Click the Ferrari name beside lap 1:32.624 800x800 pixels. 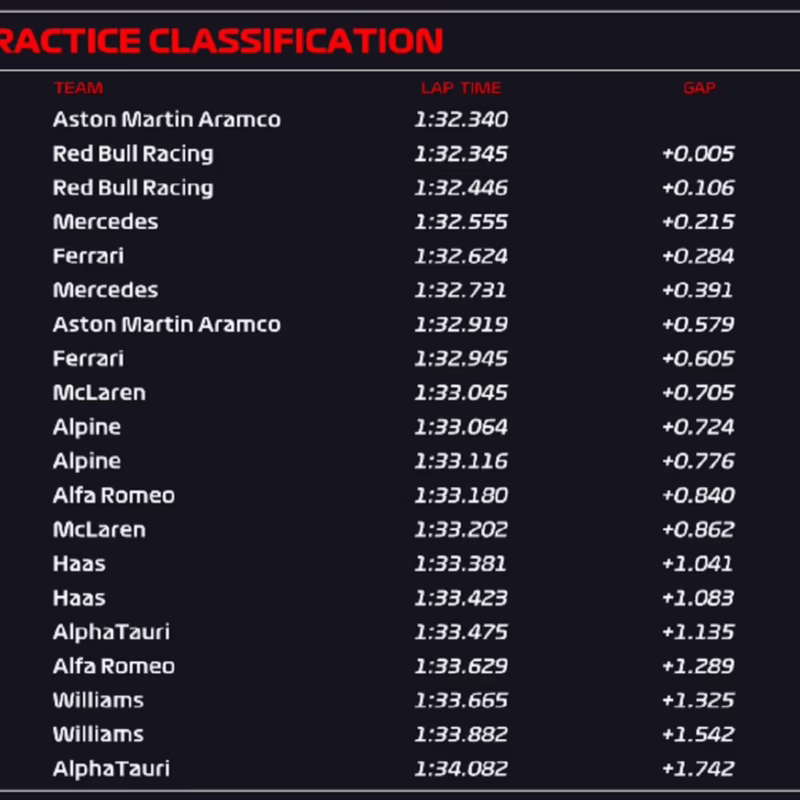click(88, 256)
